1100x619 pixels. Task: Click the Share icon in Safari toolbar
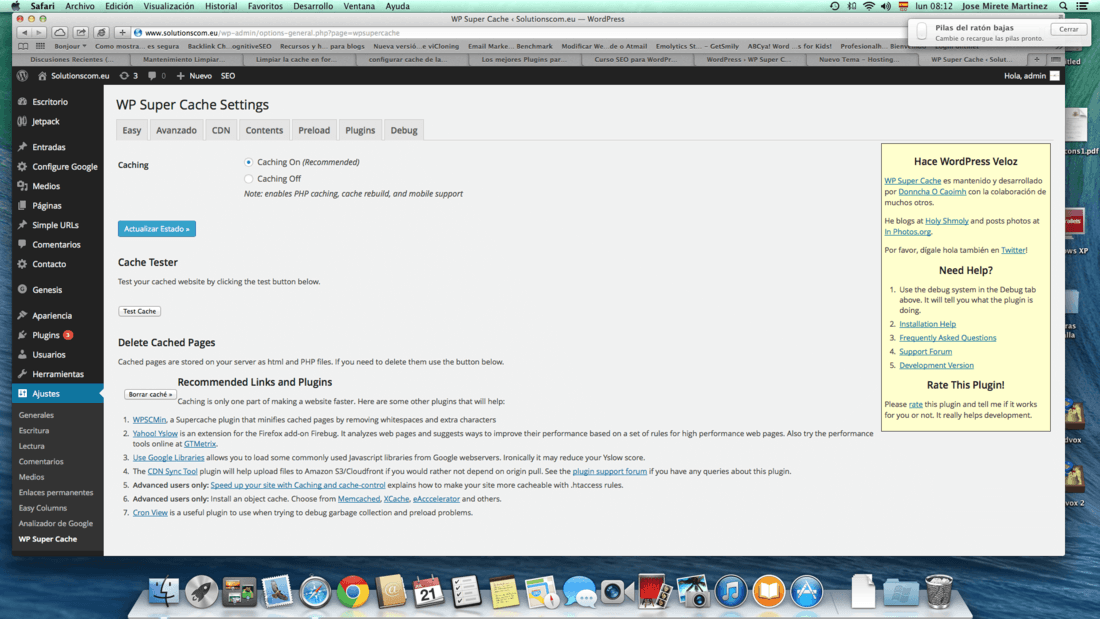pos(81,32)
